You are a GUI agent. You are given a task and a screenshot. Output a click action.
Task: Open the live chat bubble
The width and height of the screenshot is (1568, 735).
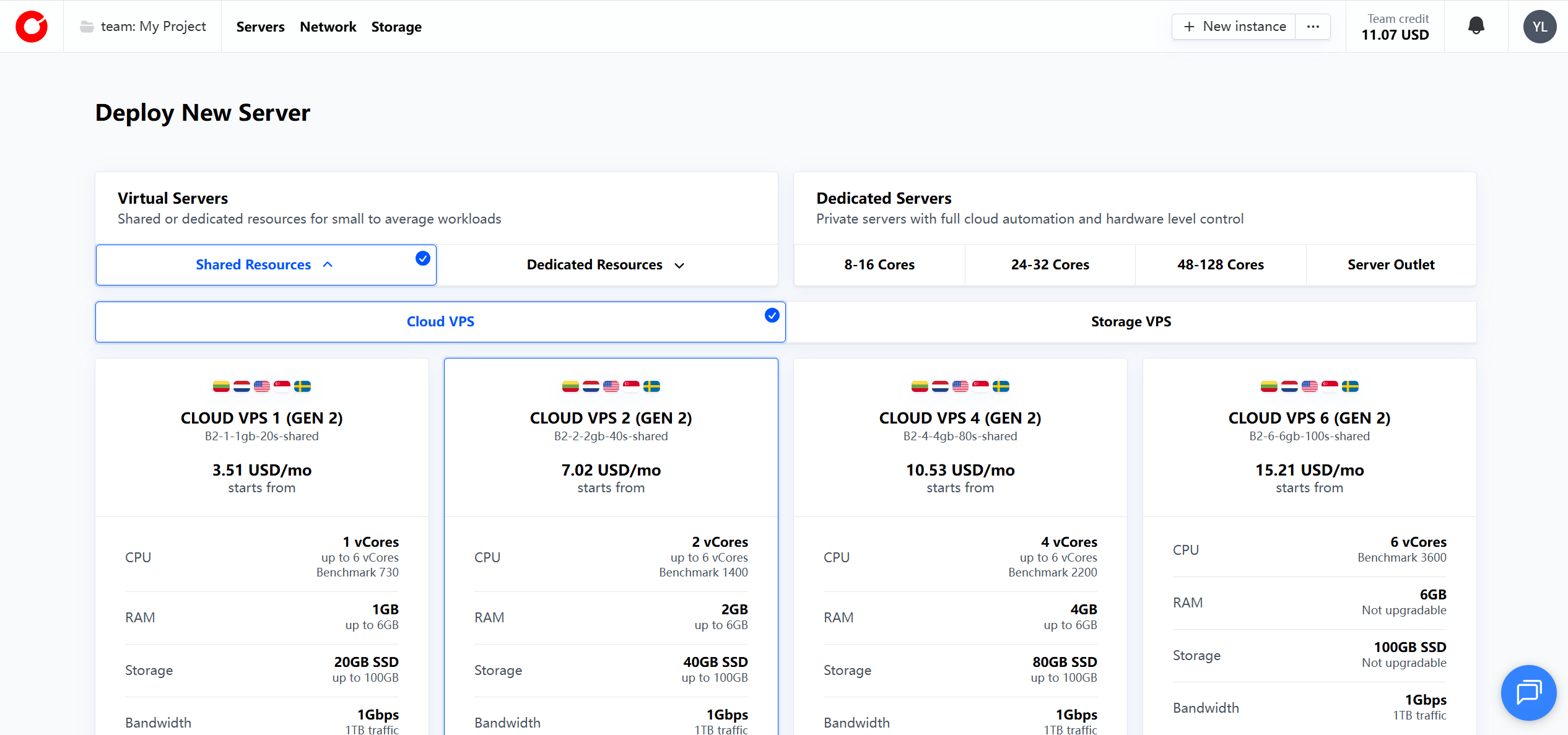tap(1528, 692)
